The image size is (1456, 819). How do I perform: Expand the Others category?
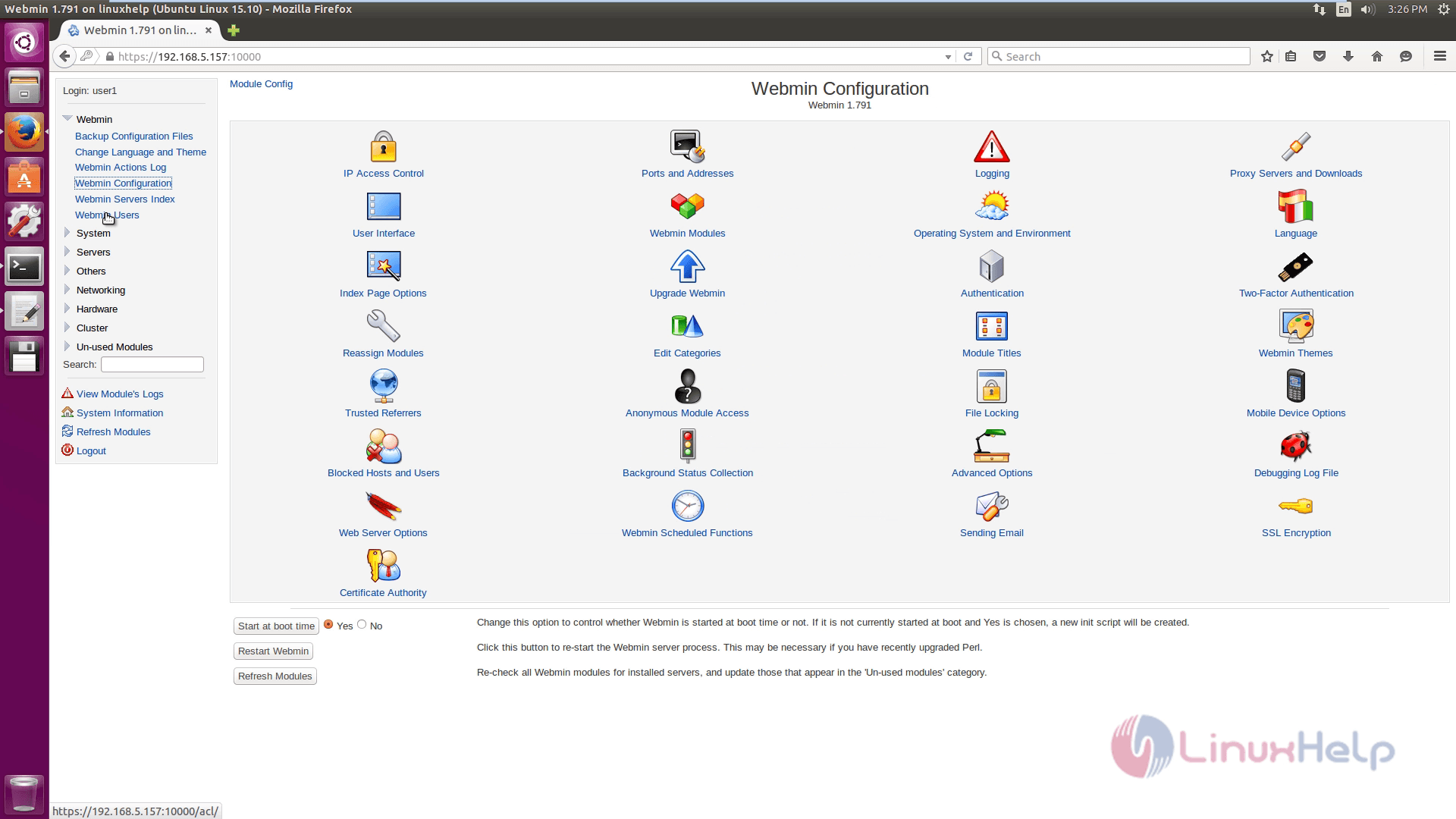[67, 271]
